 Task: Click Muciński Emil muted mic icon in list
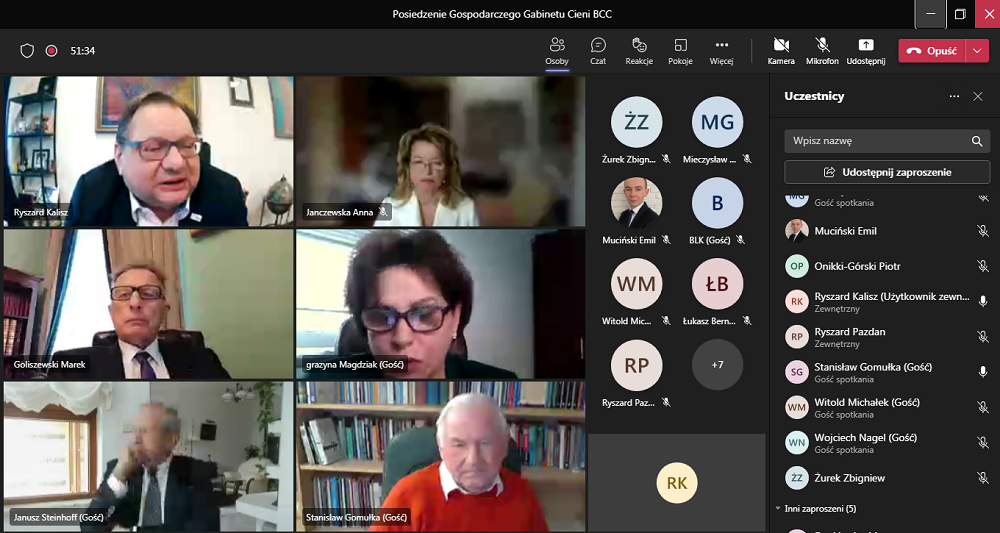click(983, 231)
